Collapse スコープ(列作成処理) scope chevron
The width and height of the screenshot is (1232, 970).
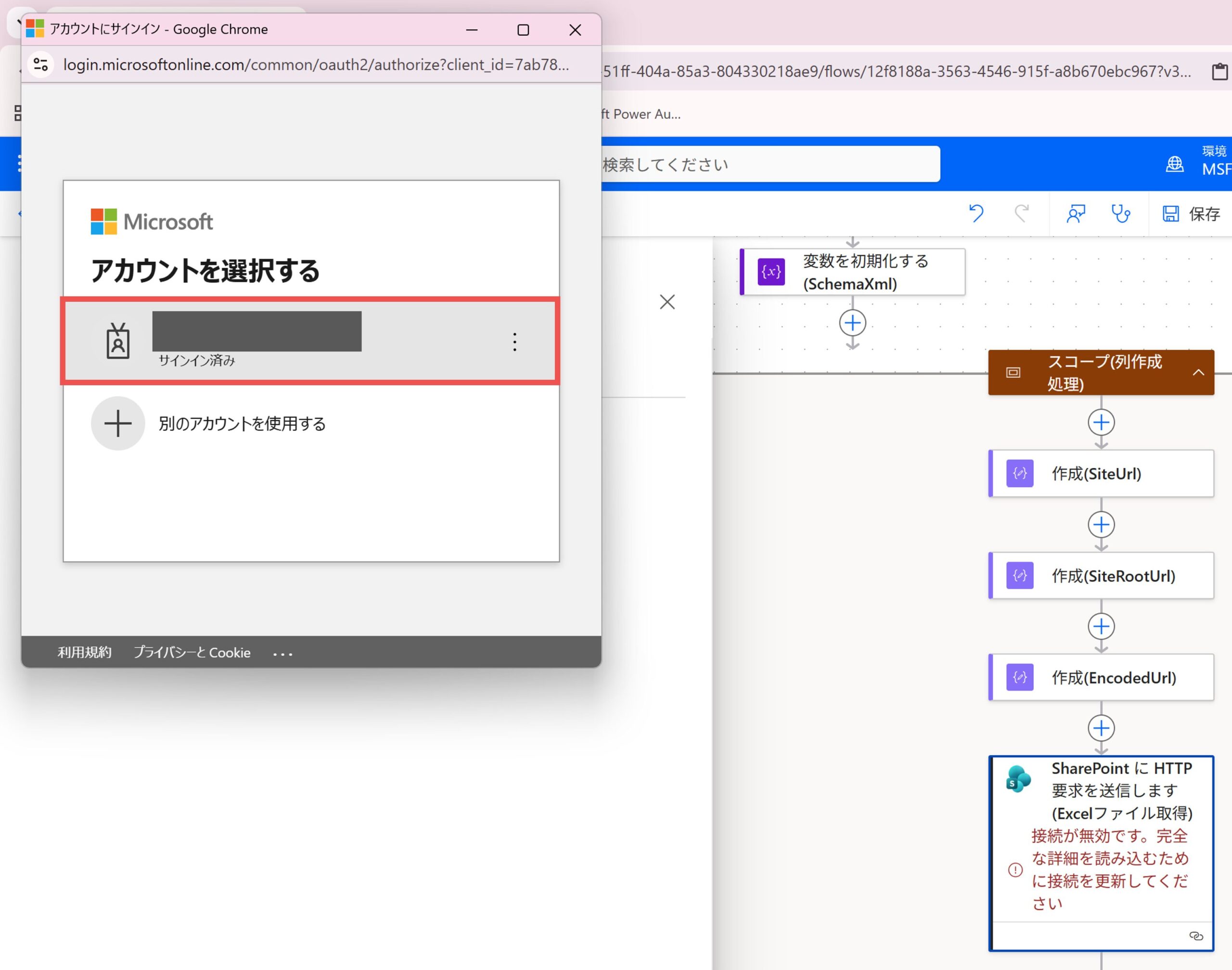click(1198, 373)
